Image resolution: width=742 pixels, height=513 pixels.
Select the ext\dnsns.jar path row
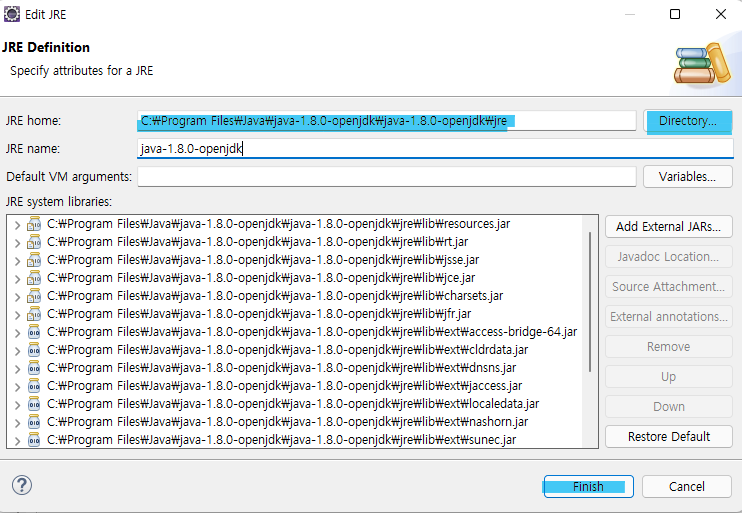282,368
